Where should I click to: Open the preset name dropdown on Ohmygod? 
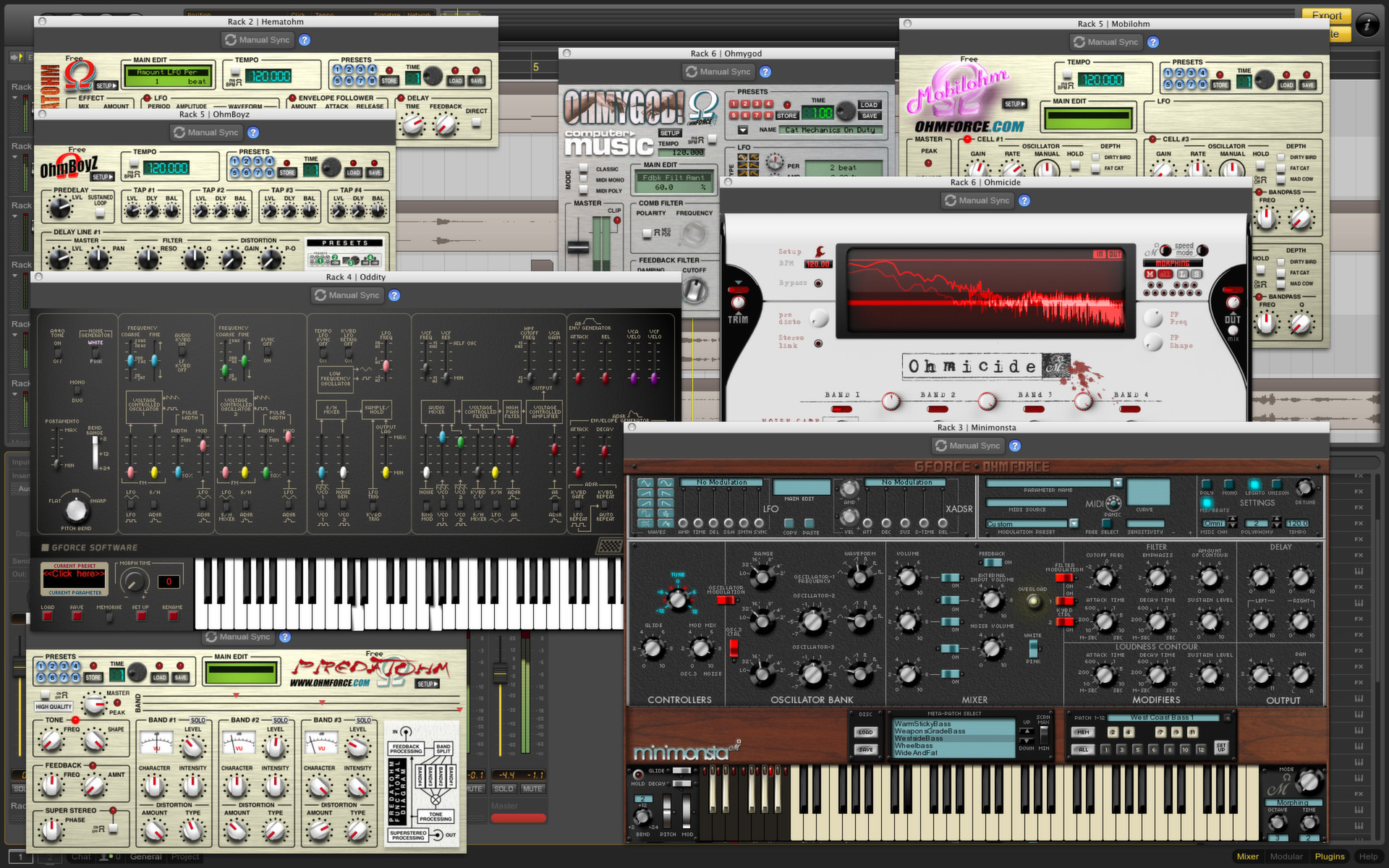click(743, 130)
